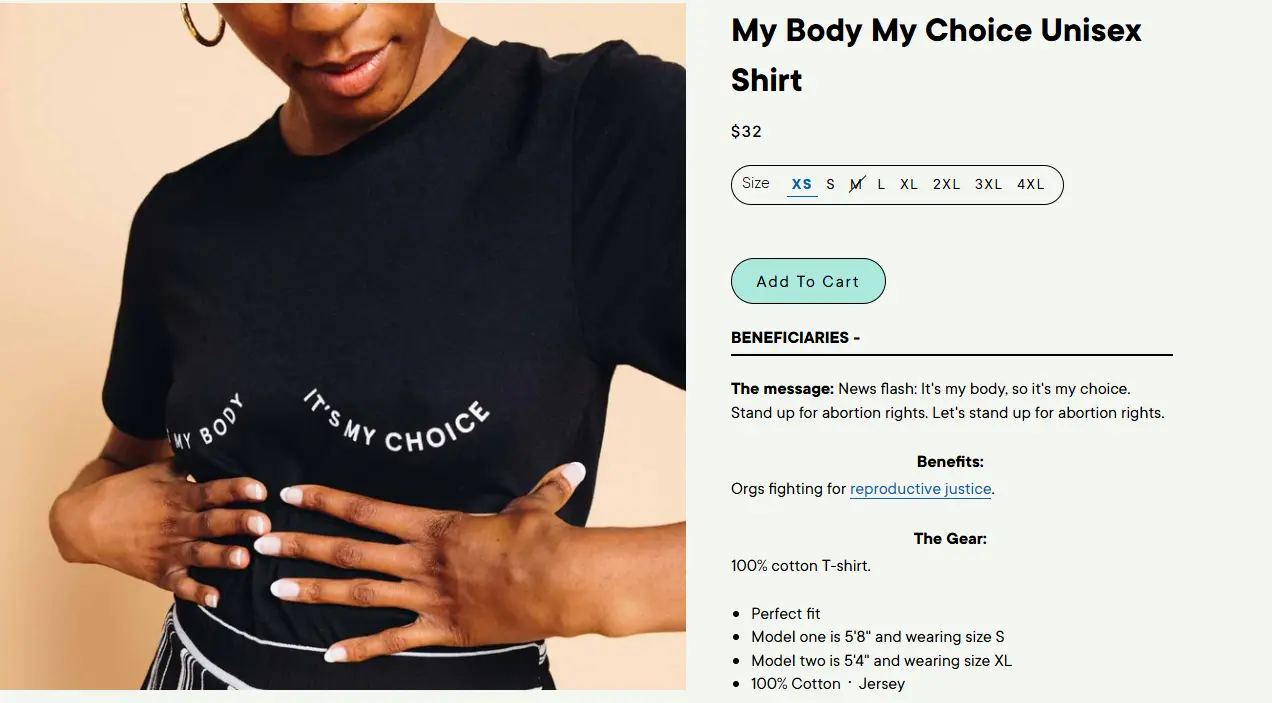Click the Benefits heading
Viewport: 1272px width, 703px height.
click(x=950, y=461)
